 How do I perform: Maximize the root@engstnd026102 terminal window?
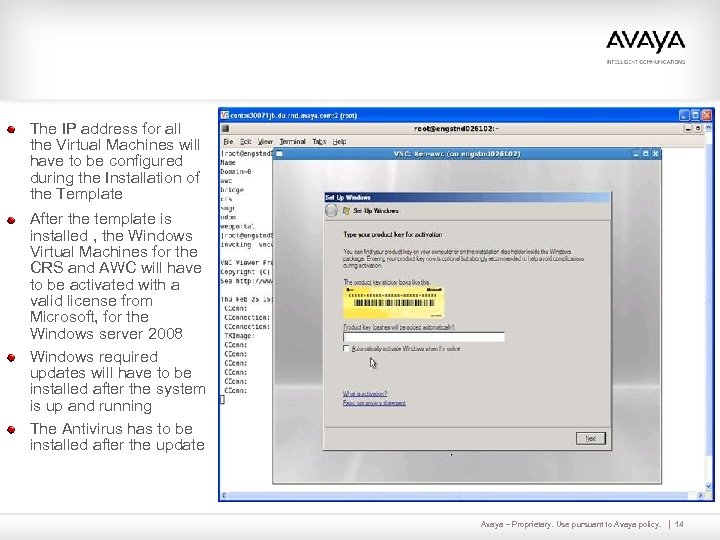[698, 129]
